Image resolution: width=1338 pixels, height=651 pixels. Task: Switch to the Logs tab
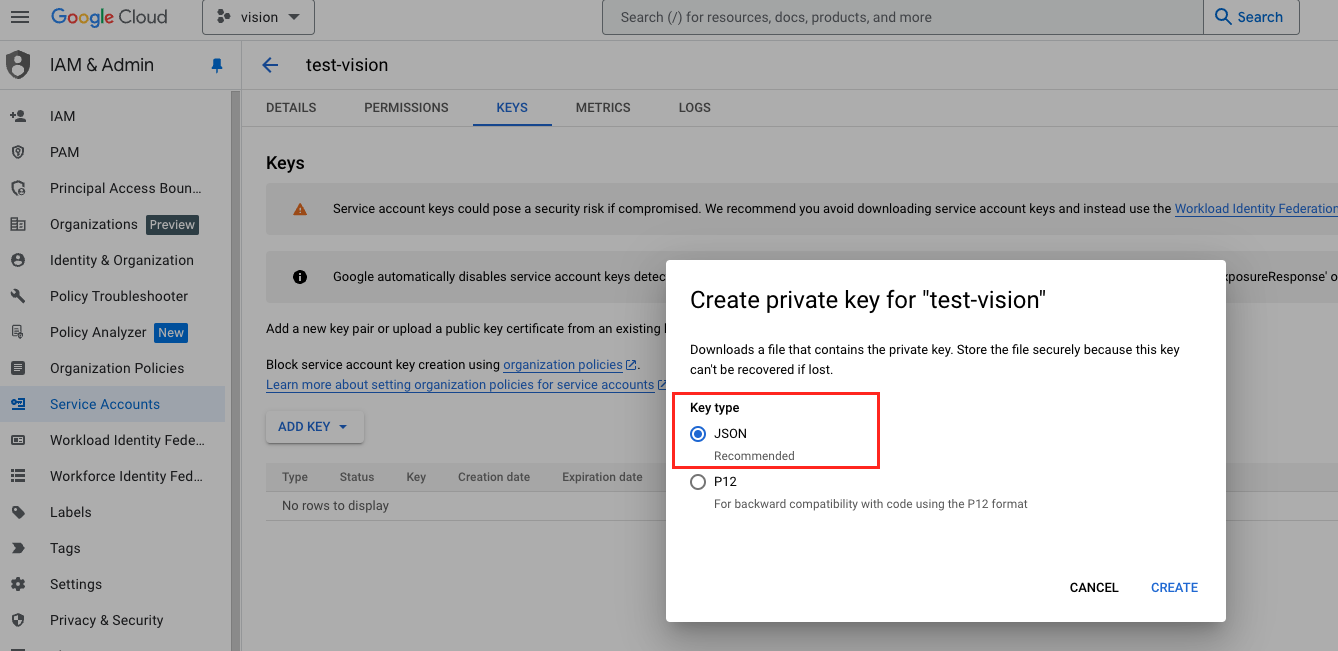(694, 107)
